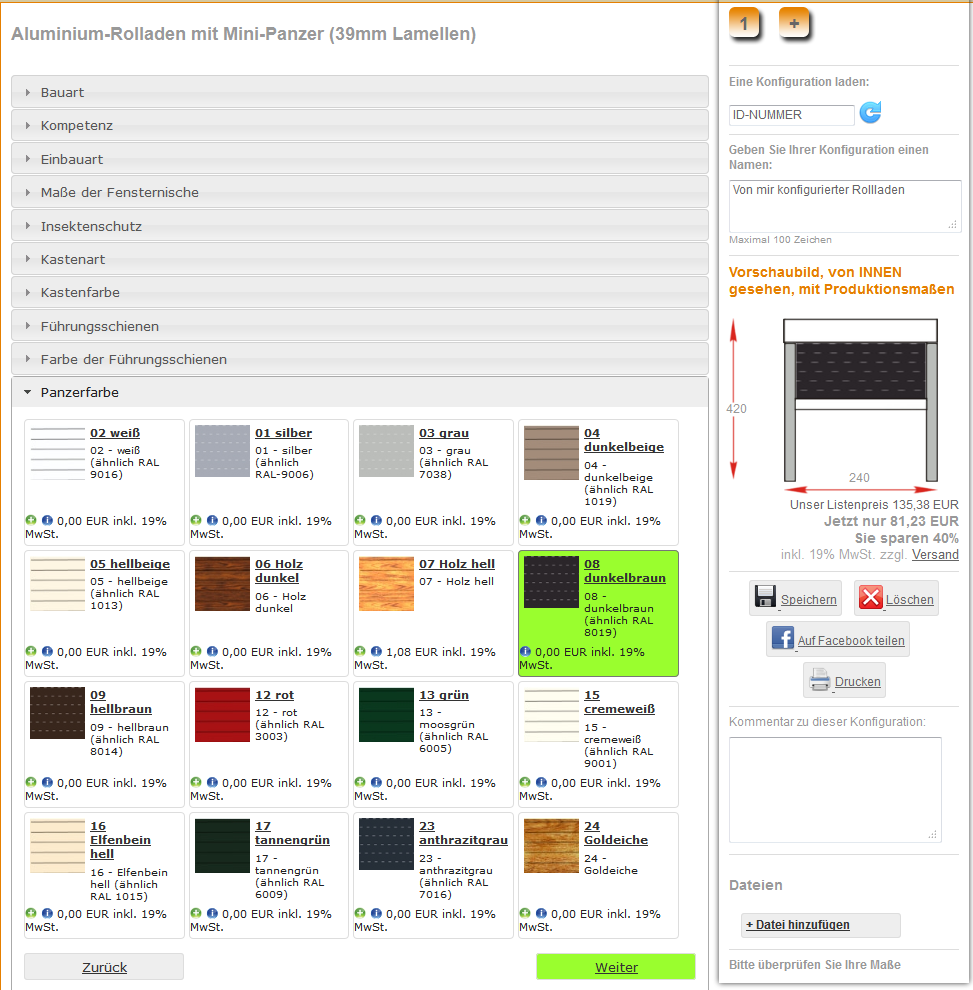Viewport: 973px width, 990px height.
Task: Click the floppy disk Speichern icon
Action: point(765,597)
